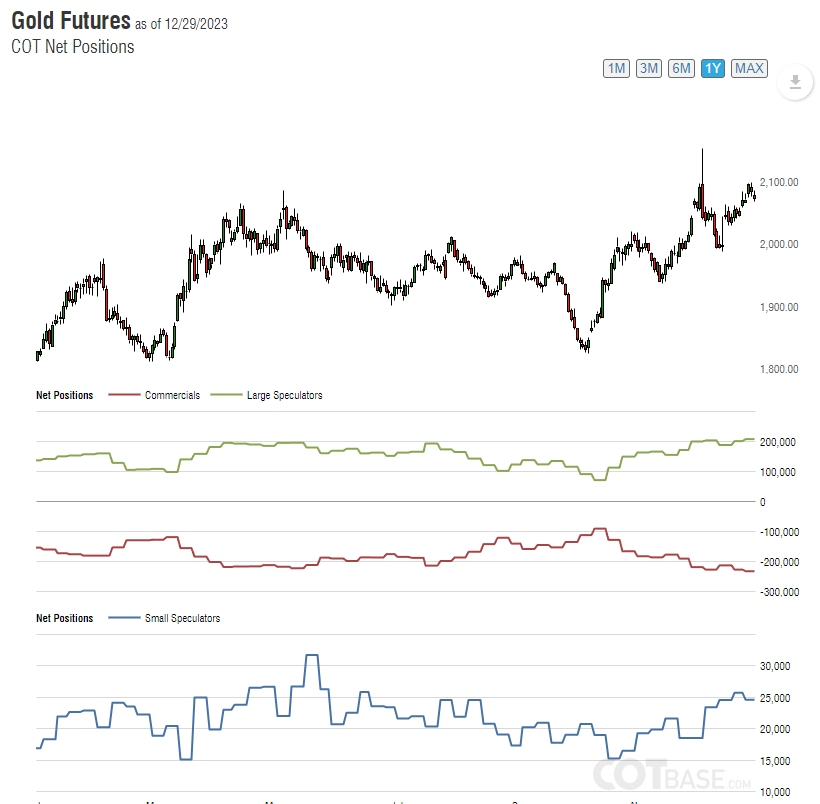Click the blue Small Speculators legend line marker
This screenshot has width=820, height=804.
[x=122, y=618]
